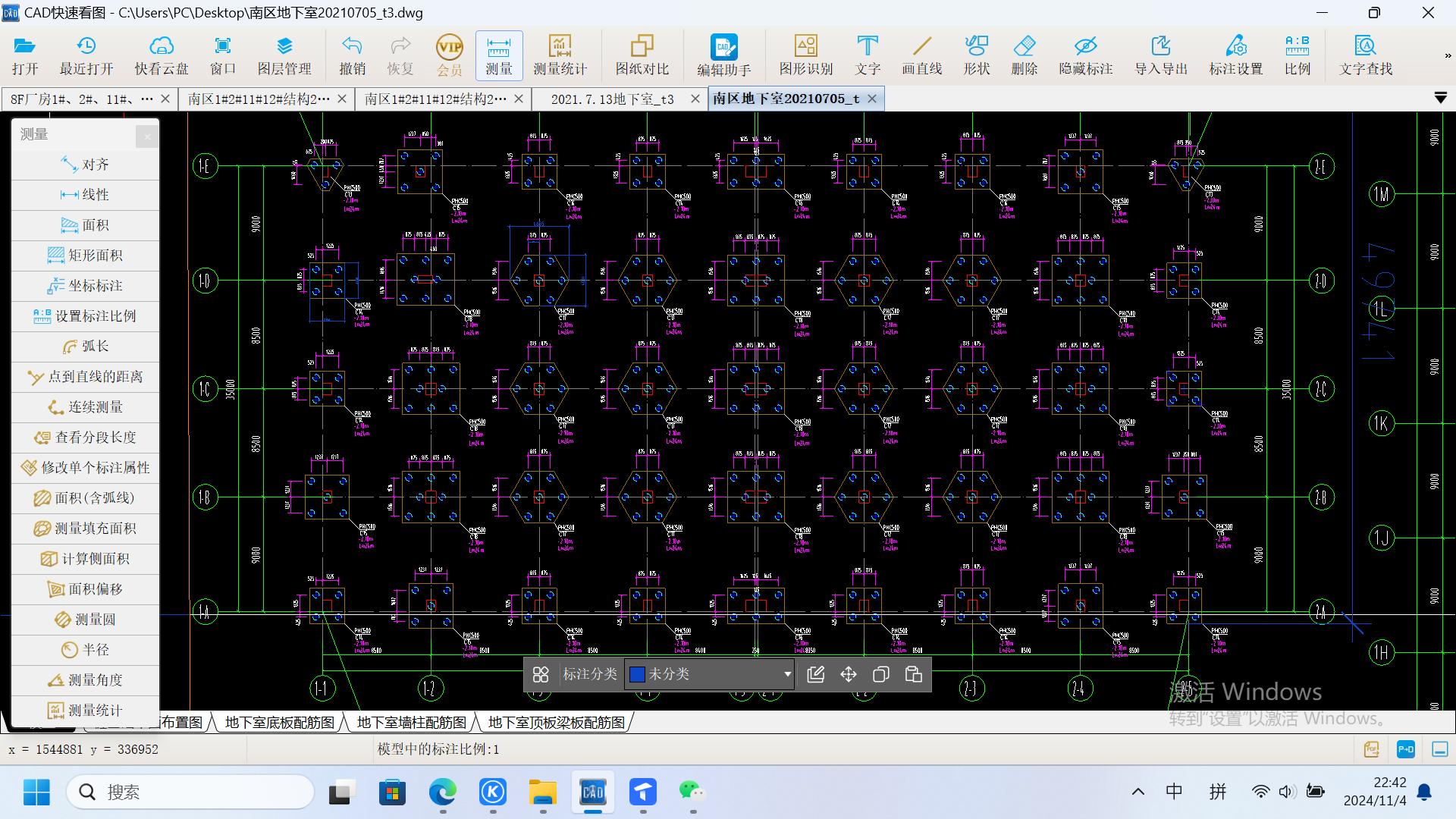Viewport: 1456px width, 819px height.
Task: Switch to the 2021.7.13地下室_t3 tab
Action: click(x=612, y=99)
